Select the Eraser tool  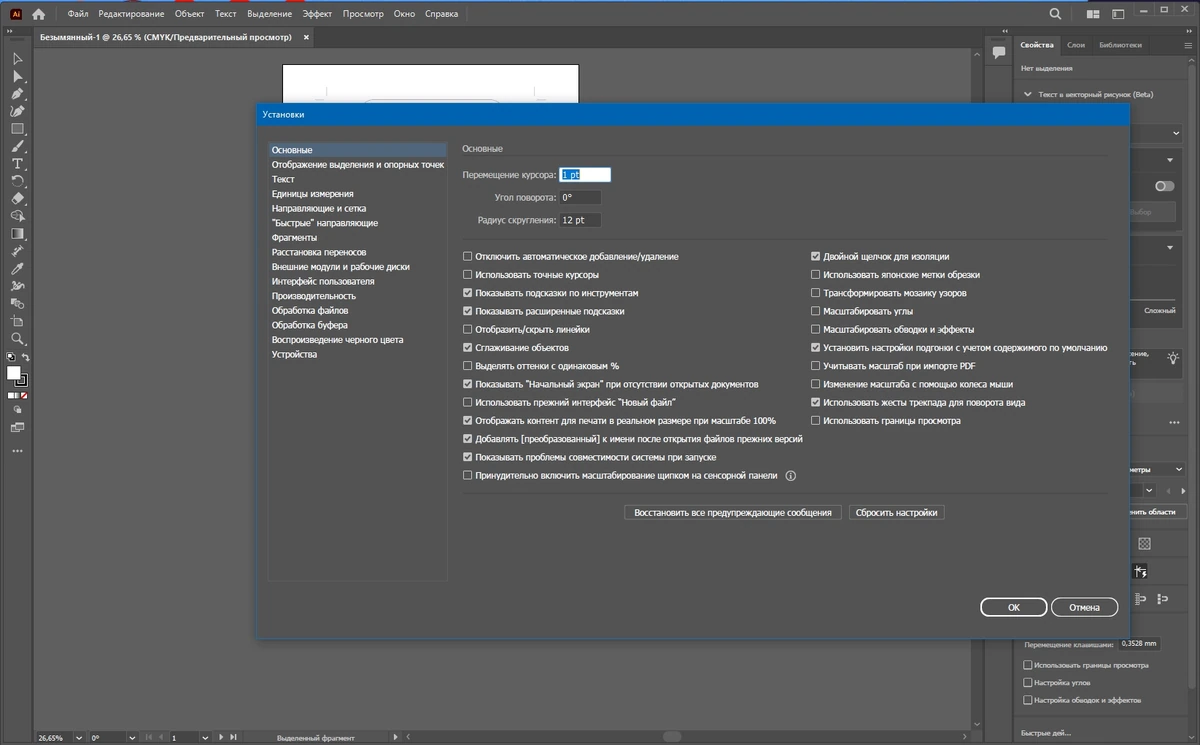pyautogui.click(x=17, y=198)
